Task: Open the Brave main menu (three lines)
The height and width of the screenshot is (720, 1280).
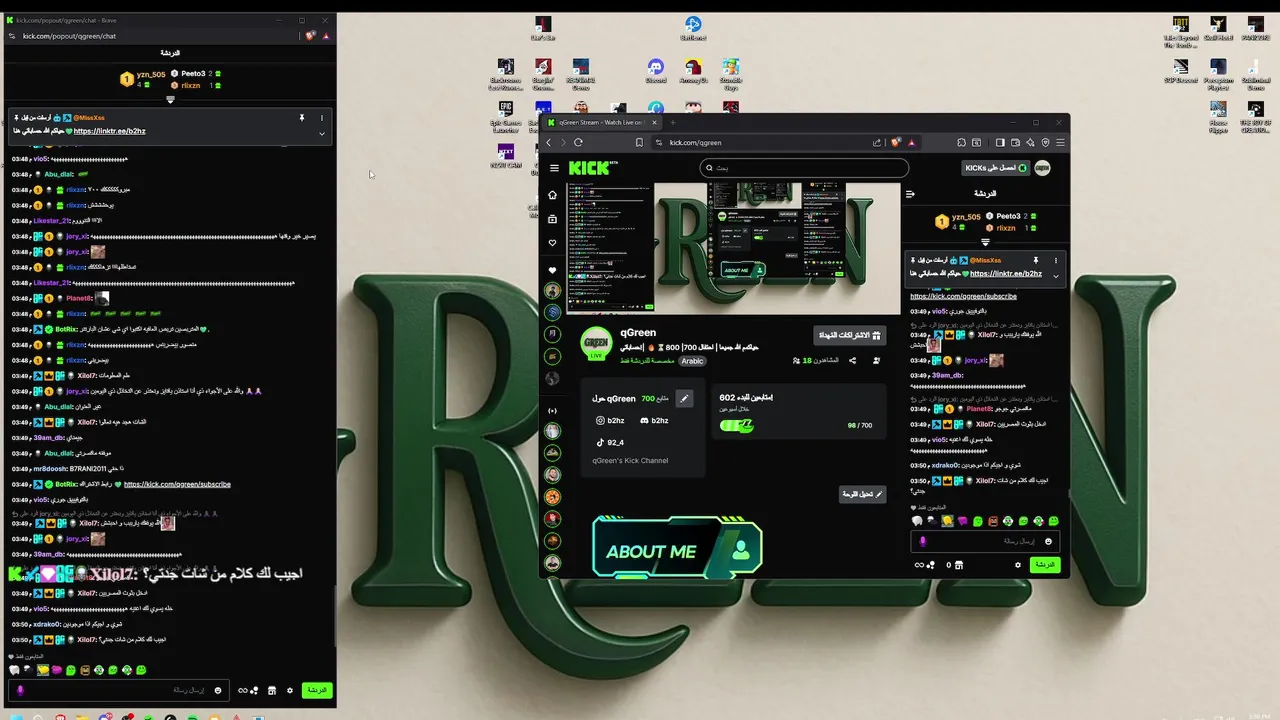Action: (x=1060, y=143)
